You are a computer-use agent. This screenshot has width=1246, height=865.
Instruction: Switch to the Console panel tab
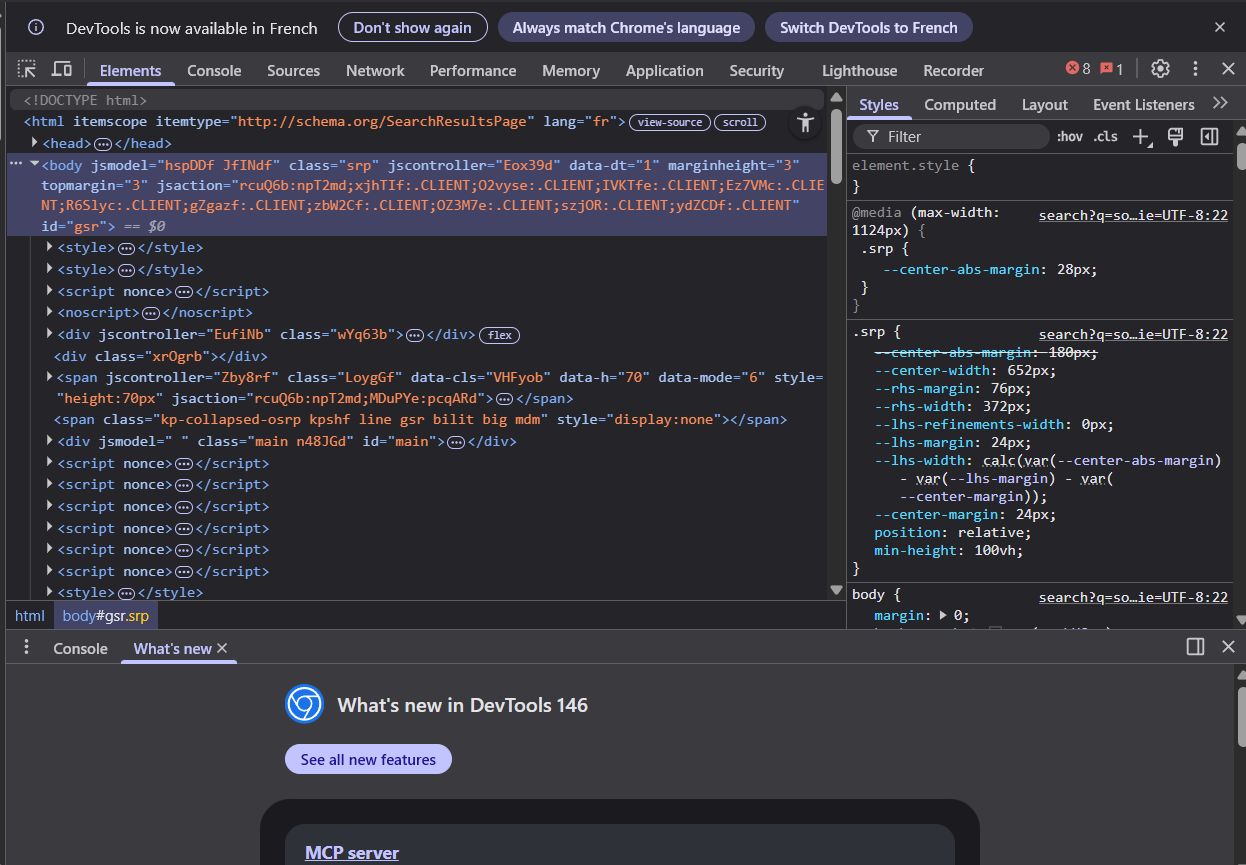[x=214, y=70]
